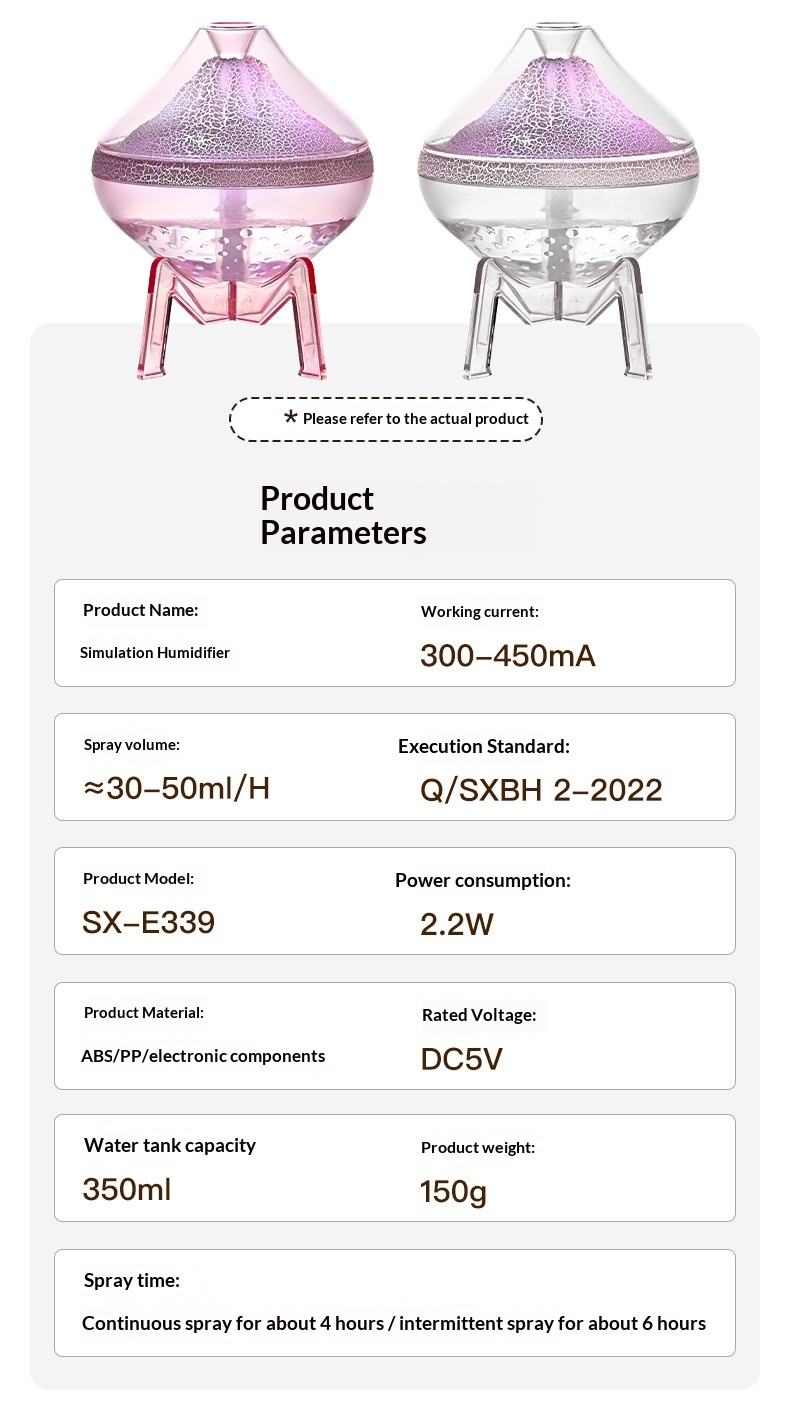Select the Product Name label

pos(141,610)
